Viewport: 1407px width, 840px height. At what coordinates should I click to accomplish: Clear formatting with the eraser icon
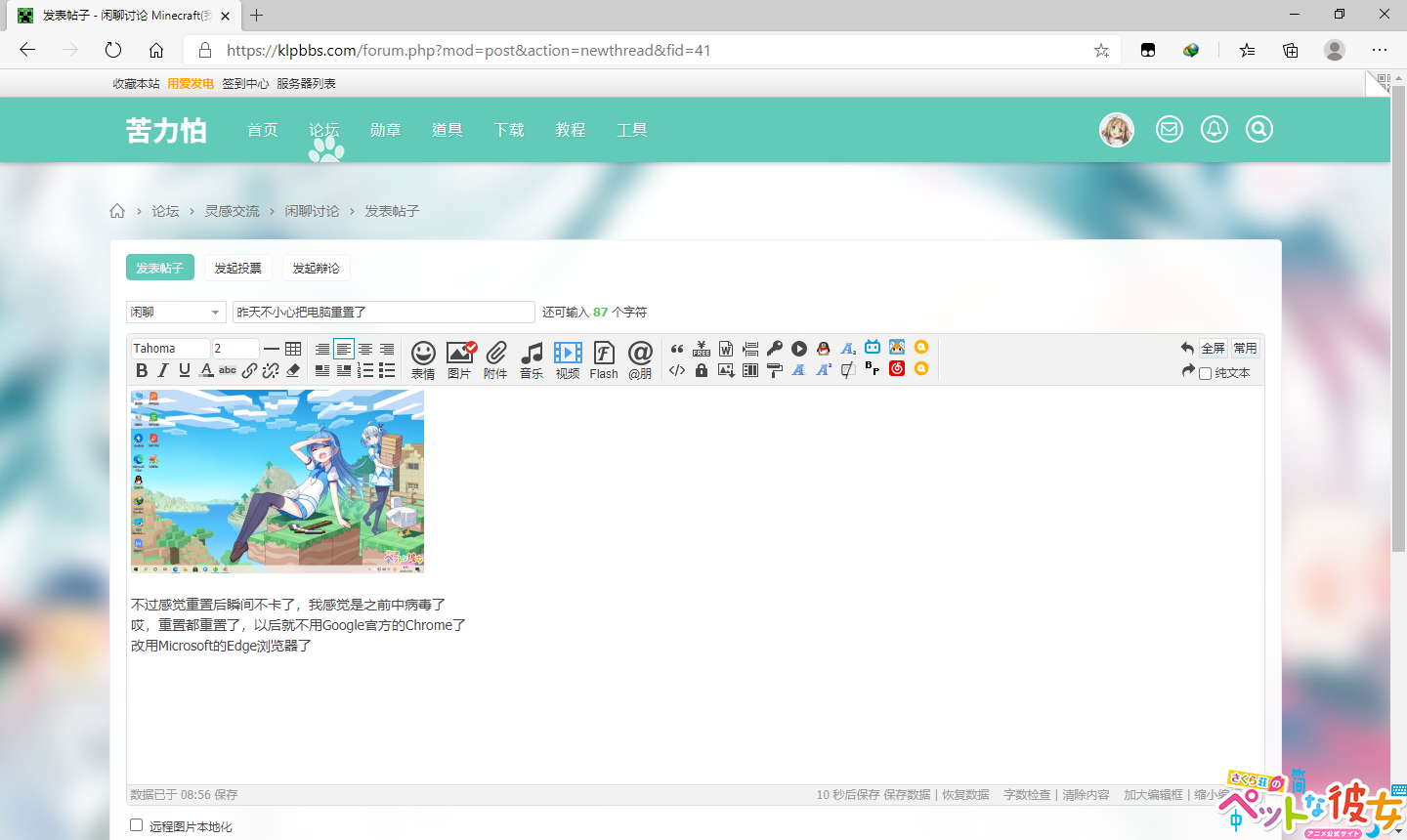pos(293,370)
